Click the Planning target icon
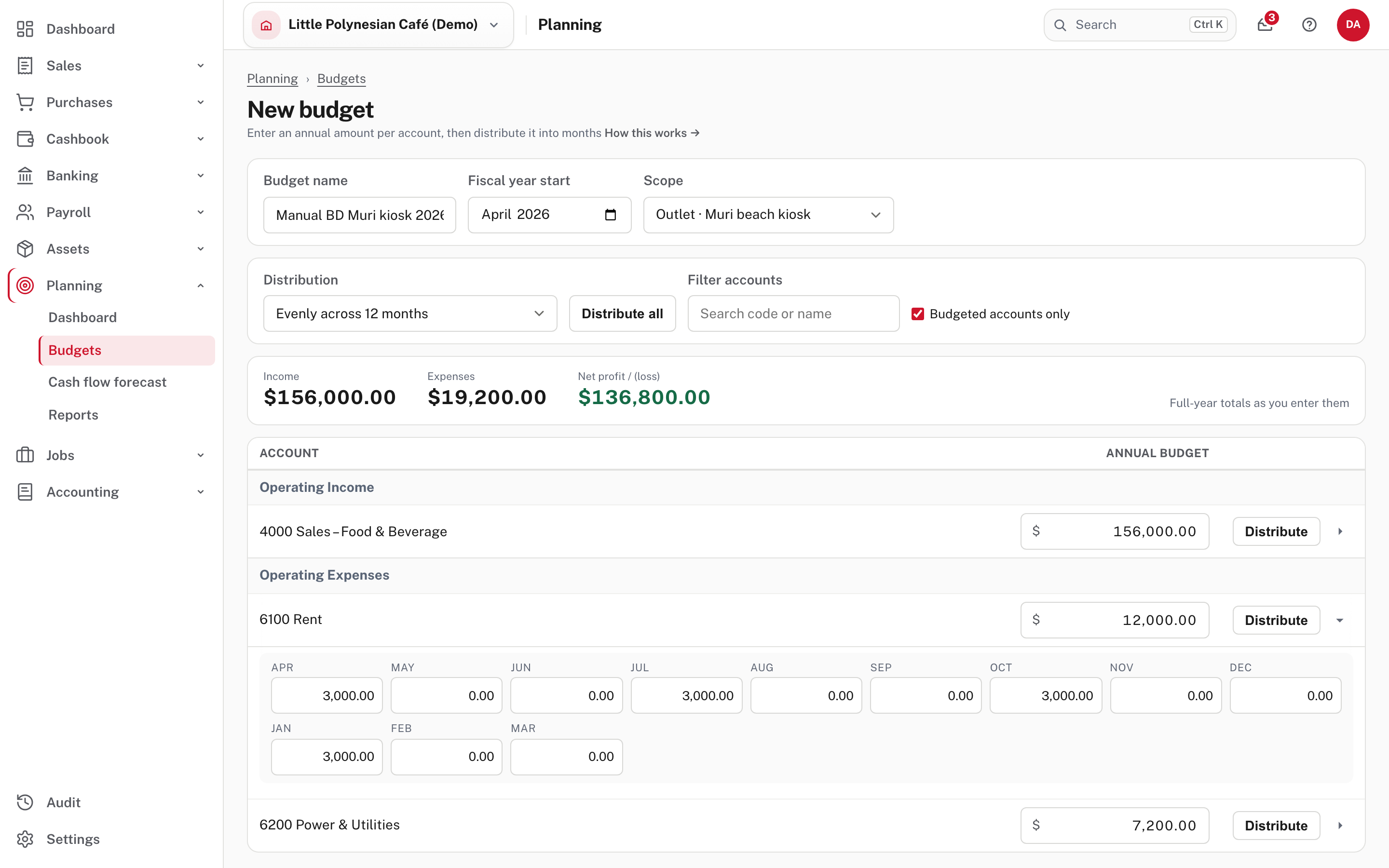The width and height of the screenshot is (1389, 868). (x=25, y=285)
